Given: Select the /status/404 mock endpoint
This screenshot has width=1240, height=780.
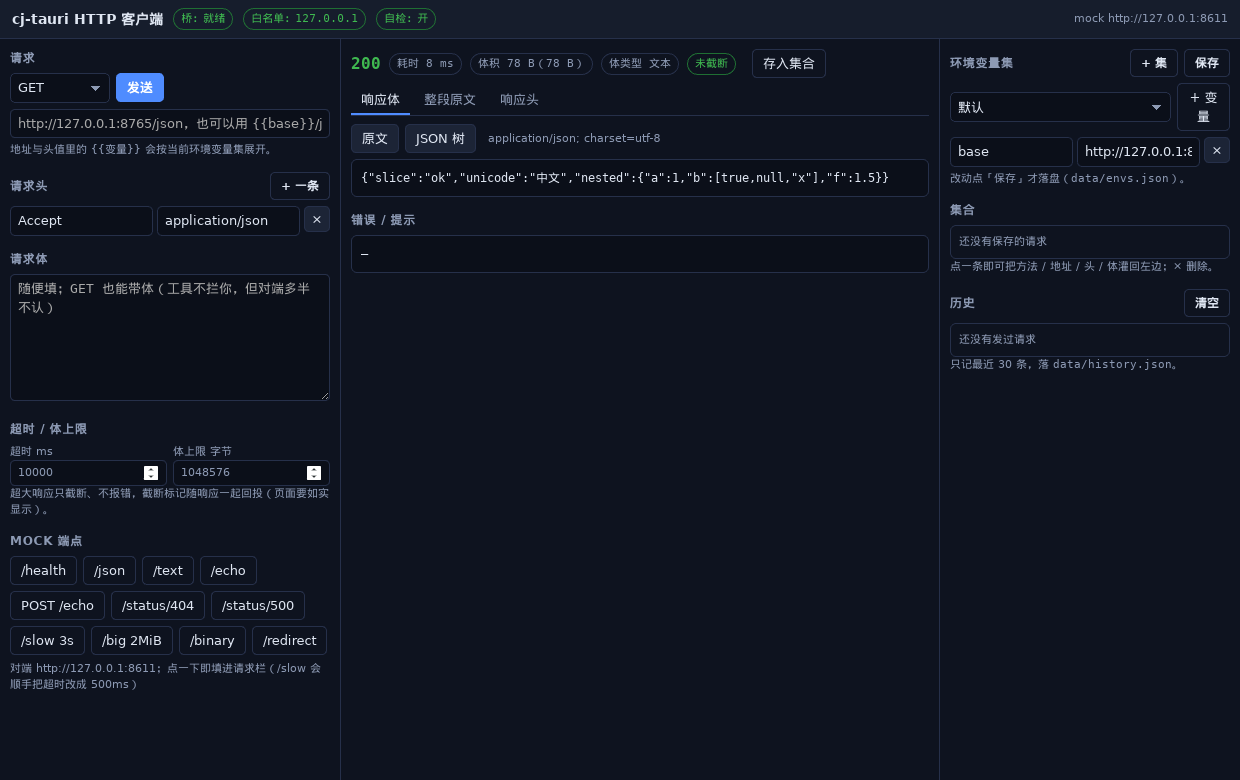Looking at the screenshot, I should (158, 606).
